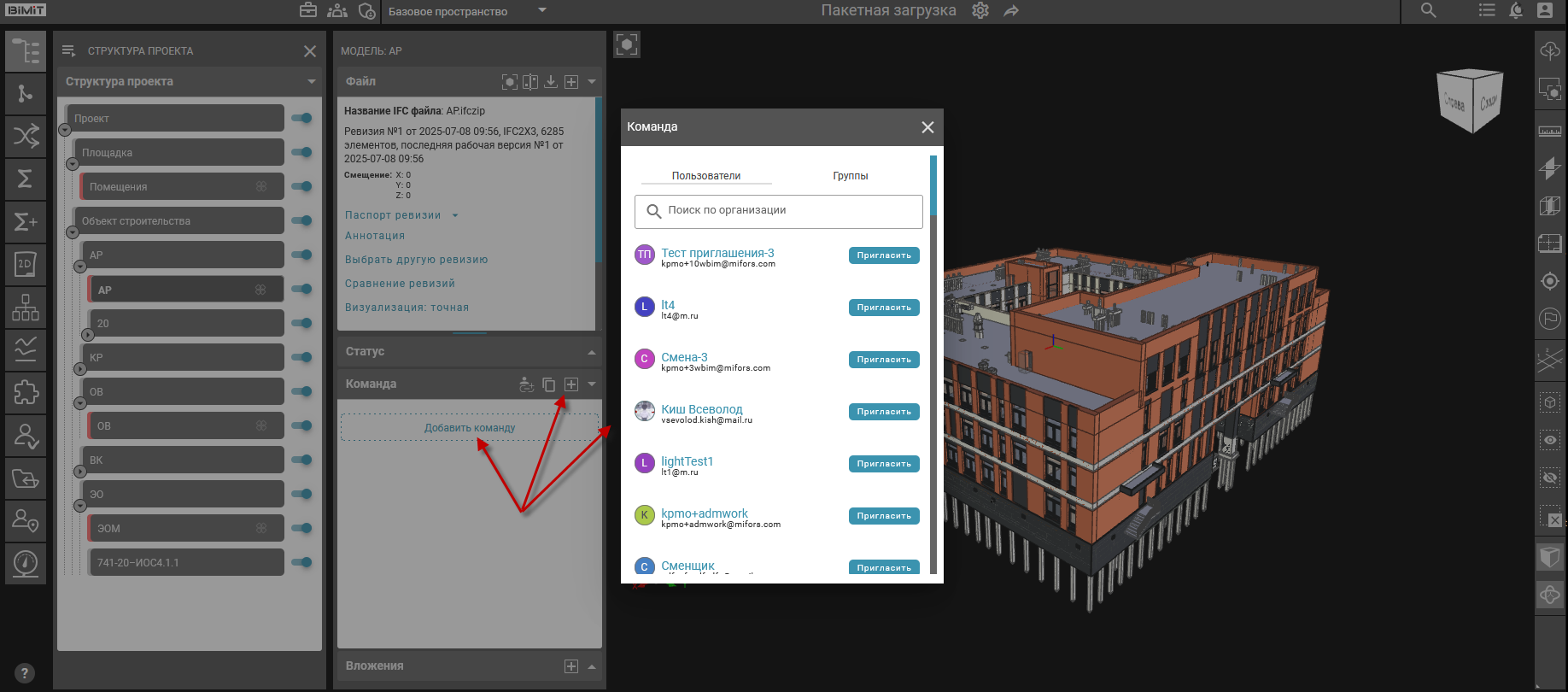The height and width of the screenshot is (692, 1568).
Task: Open the 2D drawing tool in sidebar
Action: [26, 265]
